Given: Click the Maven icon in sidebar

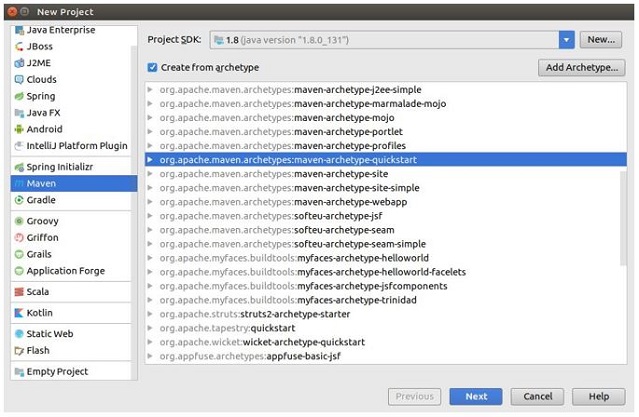Looking at the screenshot, I should 19,184.
